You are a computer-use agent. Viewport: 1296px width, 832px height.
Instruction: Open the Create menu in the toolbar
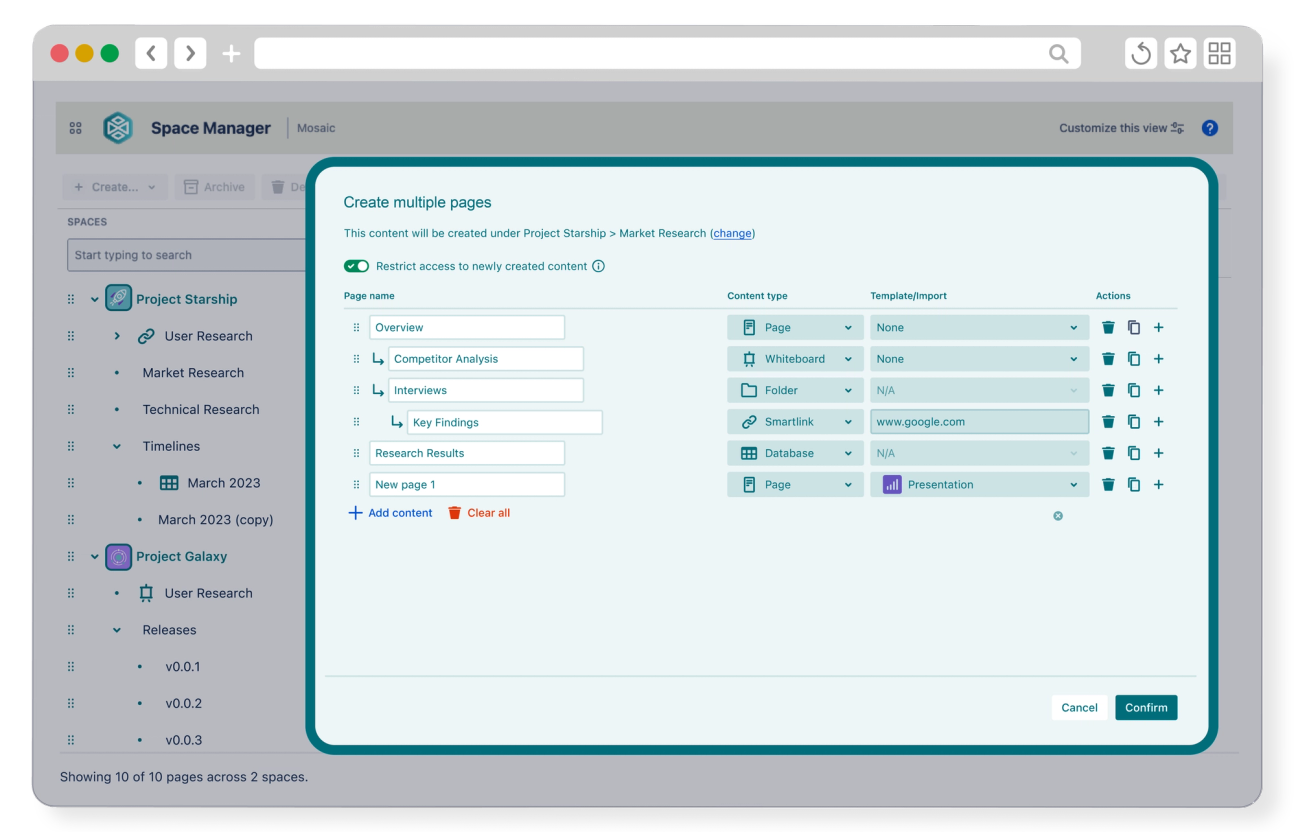pos(115,187)
